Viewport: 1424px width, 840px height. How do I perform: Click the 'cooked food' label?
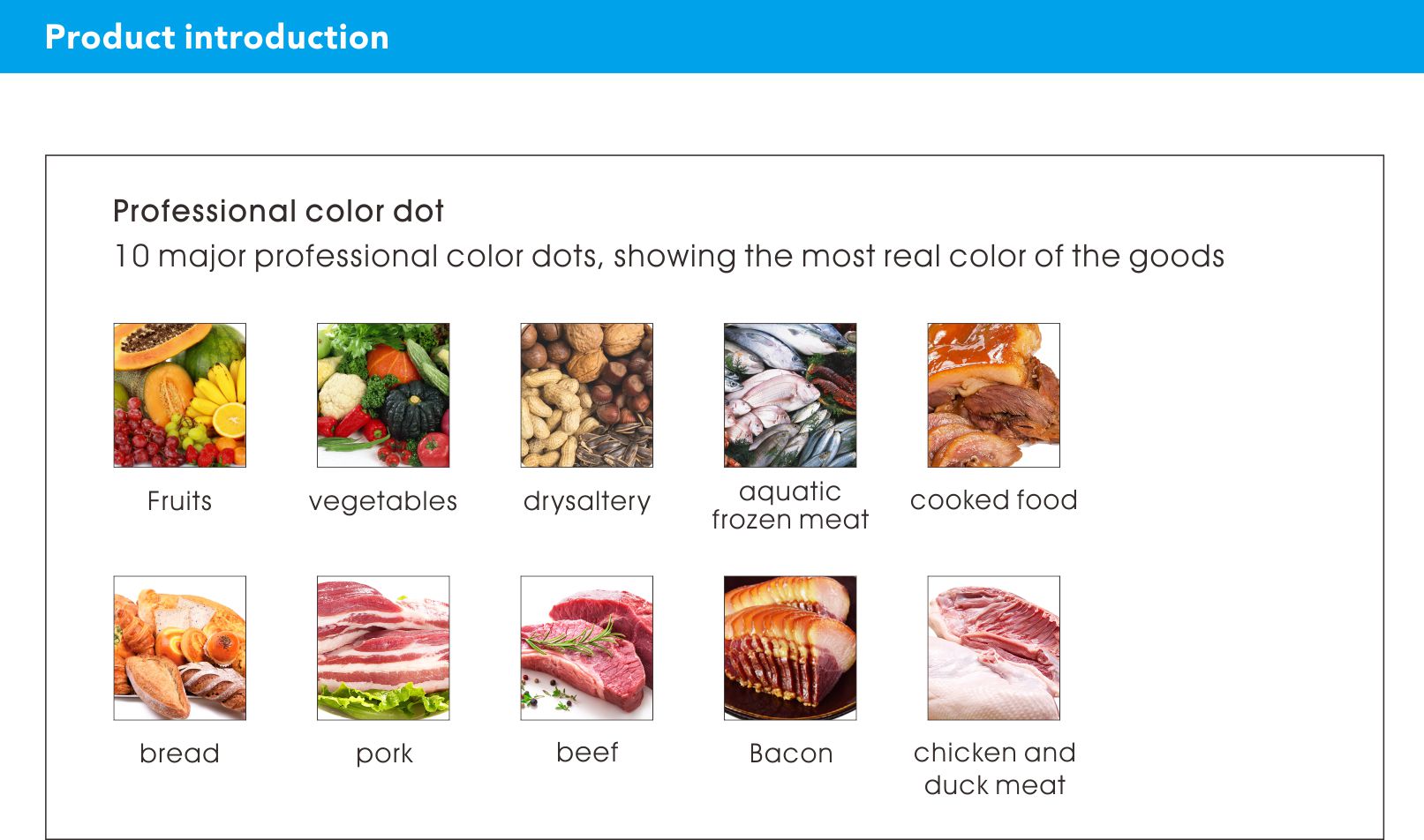(994, 500)
